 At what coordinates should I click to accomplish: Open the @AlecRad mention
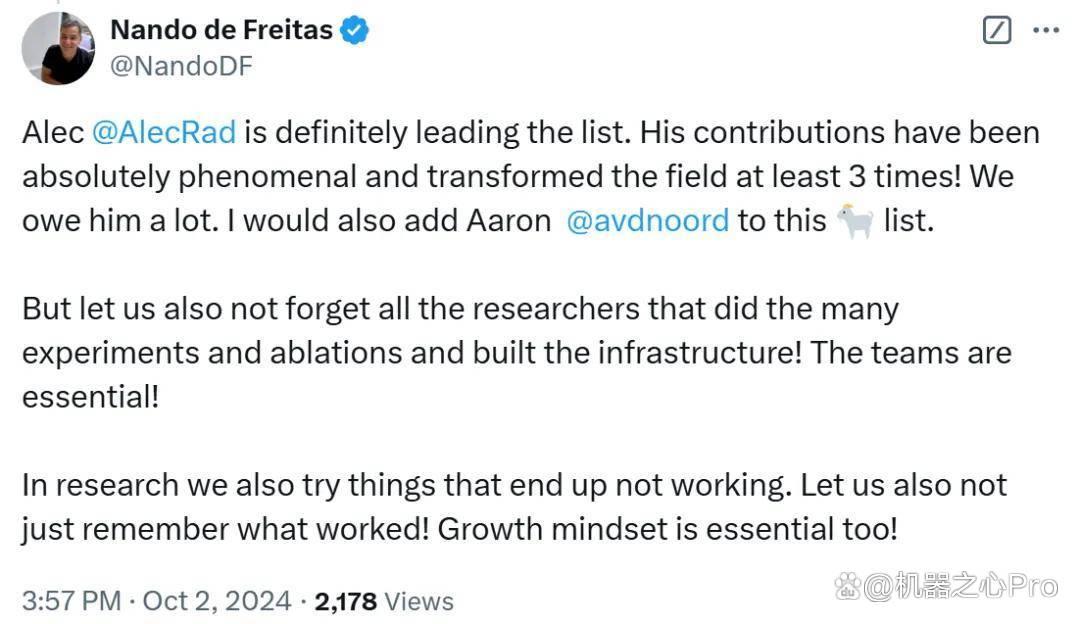[x=164, y=132]
